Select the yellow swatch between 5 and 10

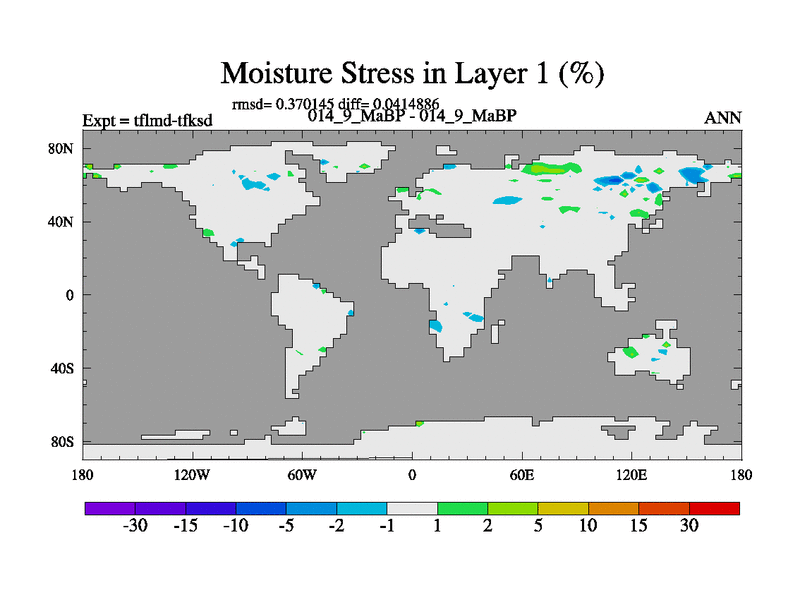pos(563,508)
